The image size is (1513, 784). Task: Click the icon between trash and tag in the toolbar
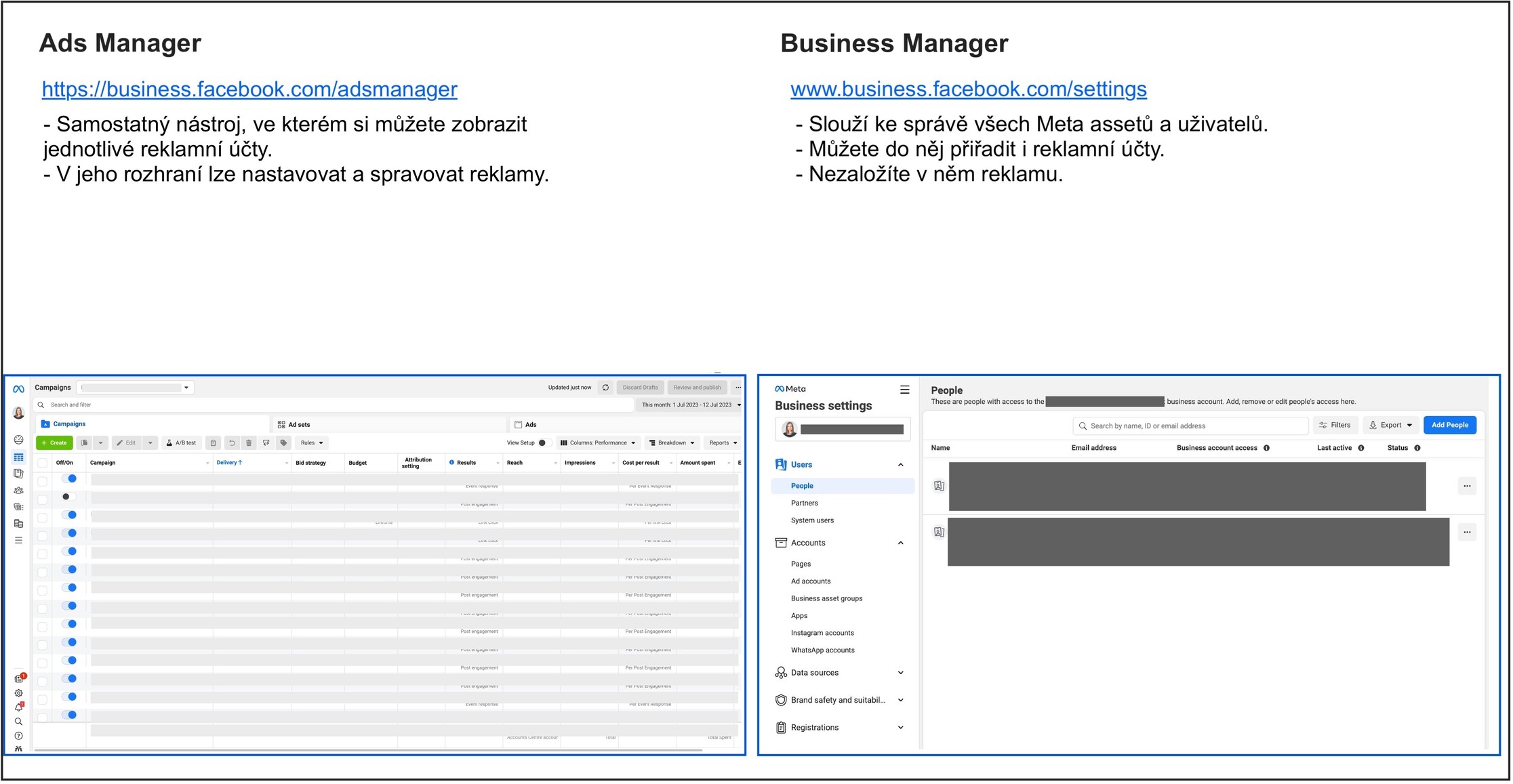click(266, 443)
